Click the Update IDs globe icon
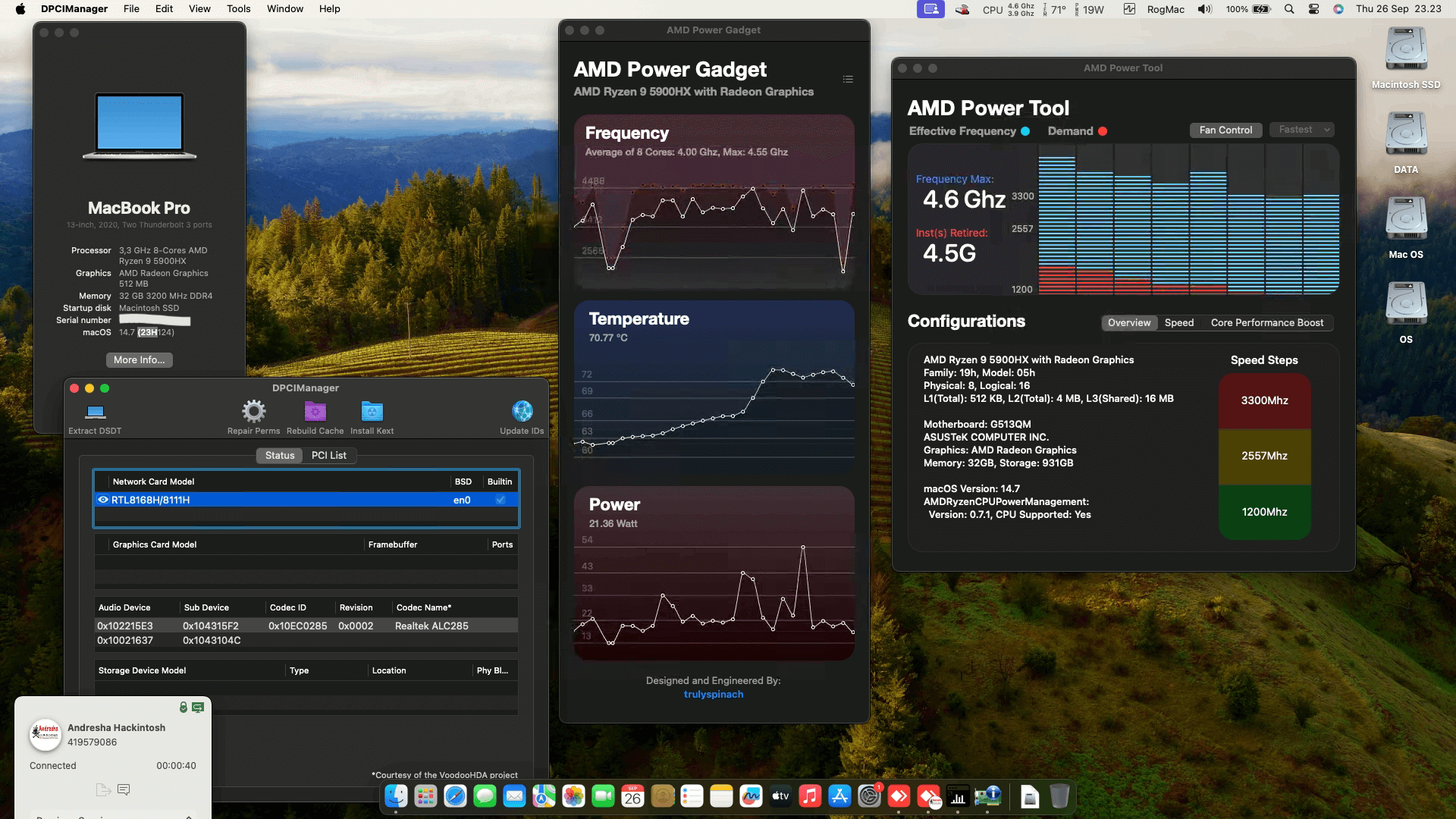 pos(522,412)
